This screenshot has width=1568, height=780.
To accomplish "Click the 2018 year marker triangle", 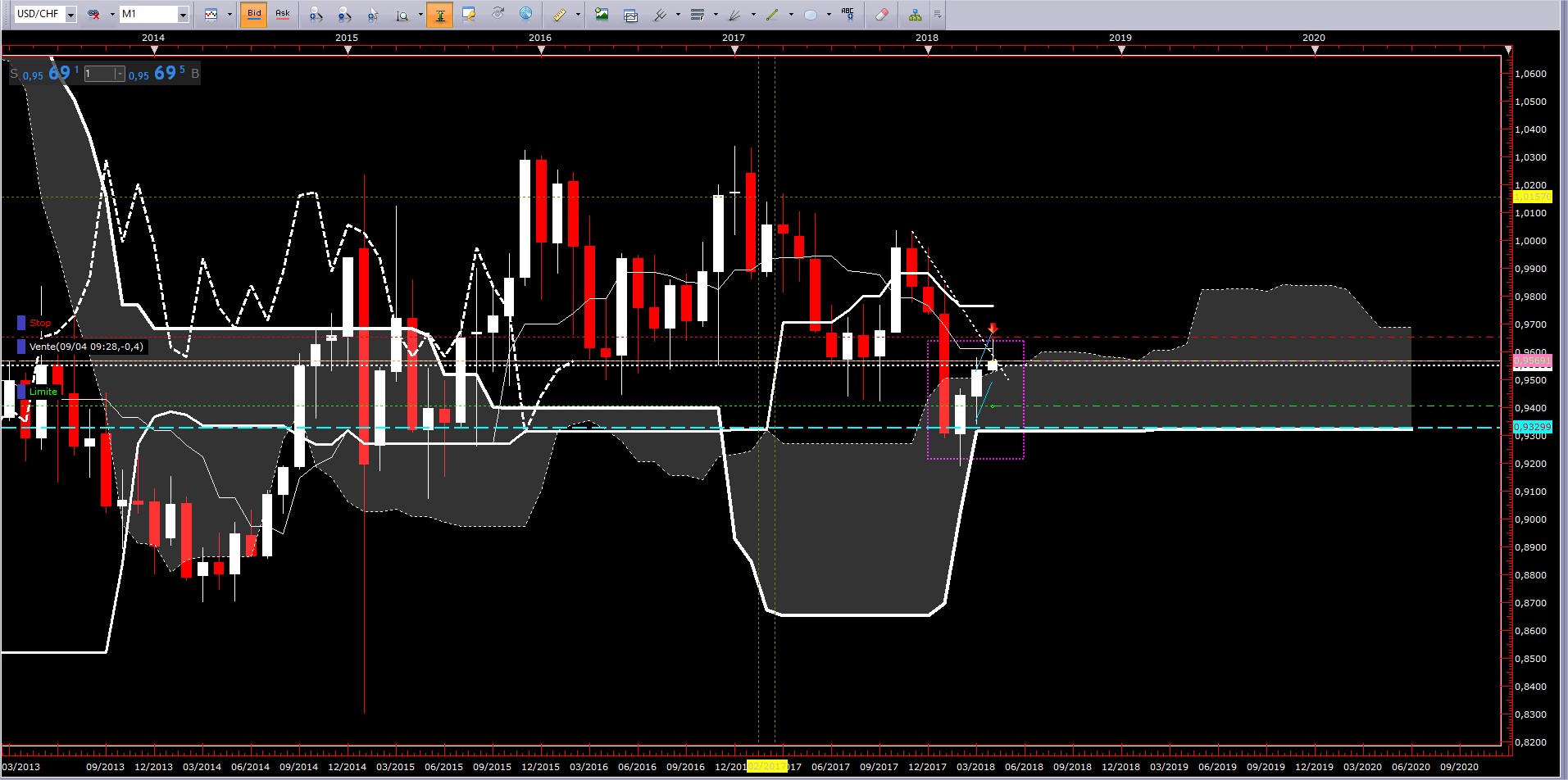I will (928, 50).
